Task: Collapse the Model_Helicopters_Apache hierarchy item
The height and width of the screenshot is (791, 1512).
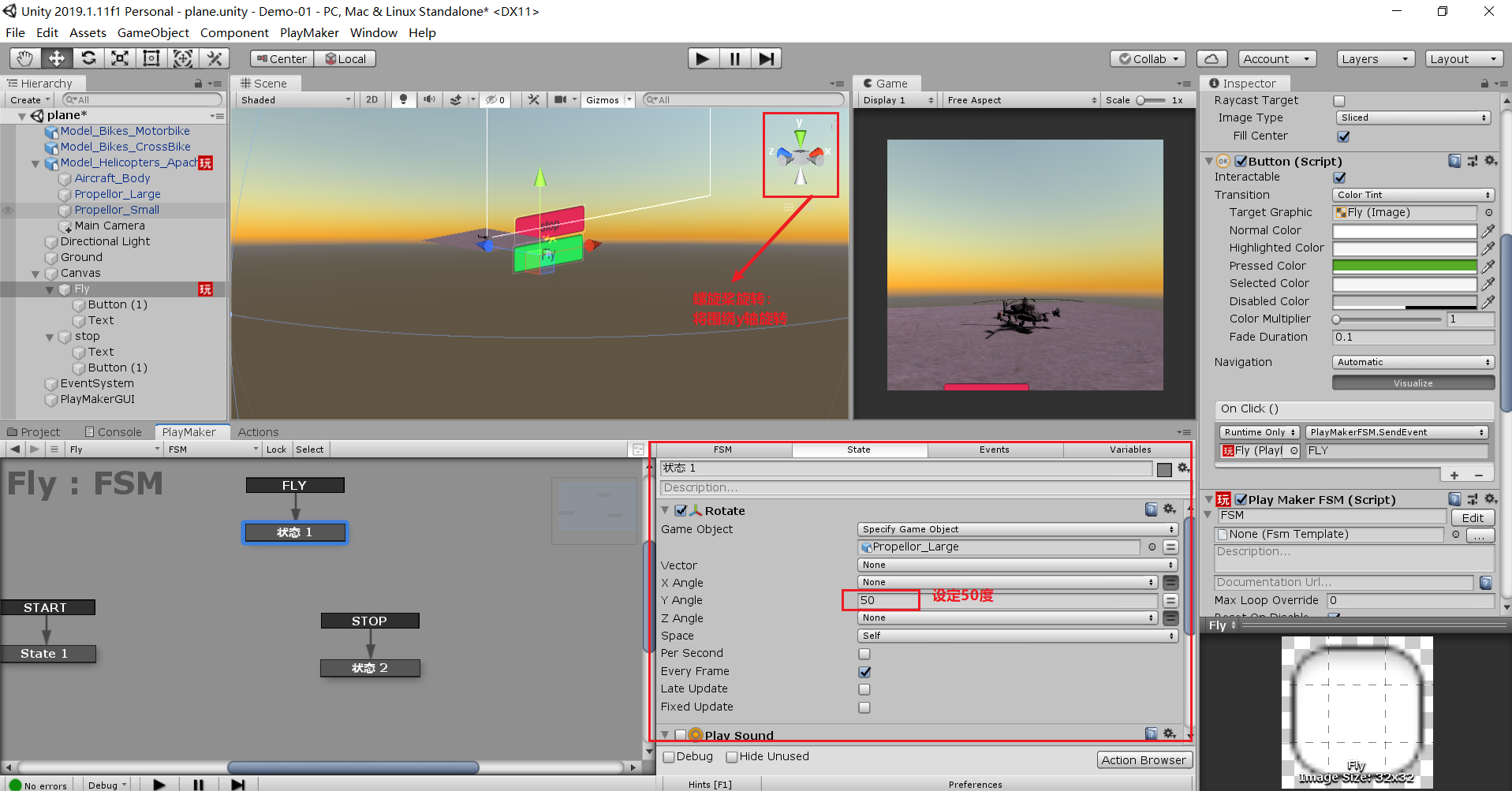Action: (35, 163)
